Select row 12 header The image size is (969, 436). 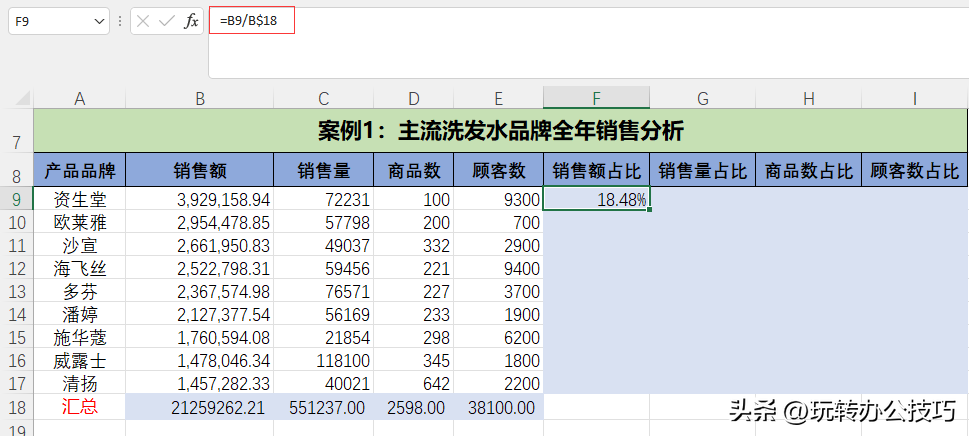16,269
